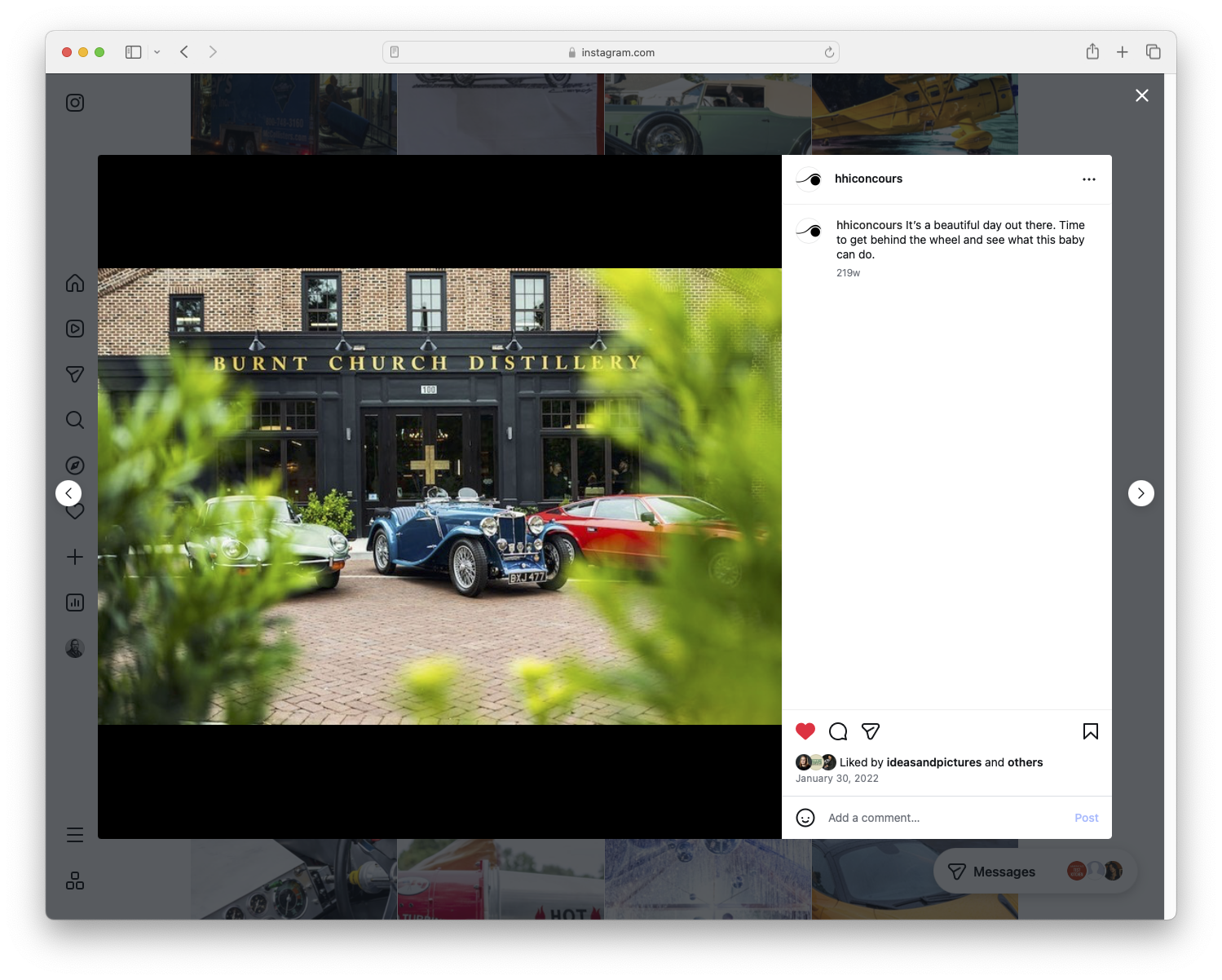
Task: Click a liker avatar next to Liked by
Action: coord(804,762)
